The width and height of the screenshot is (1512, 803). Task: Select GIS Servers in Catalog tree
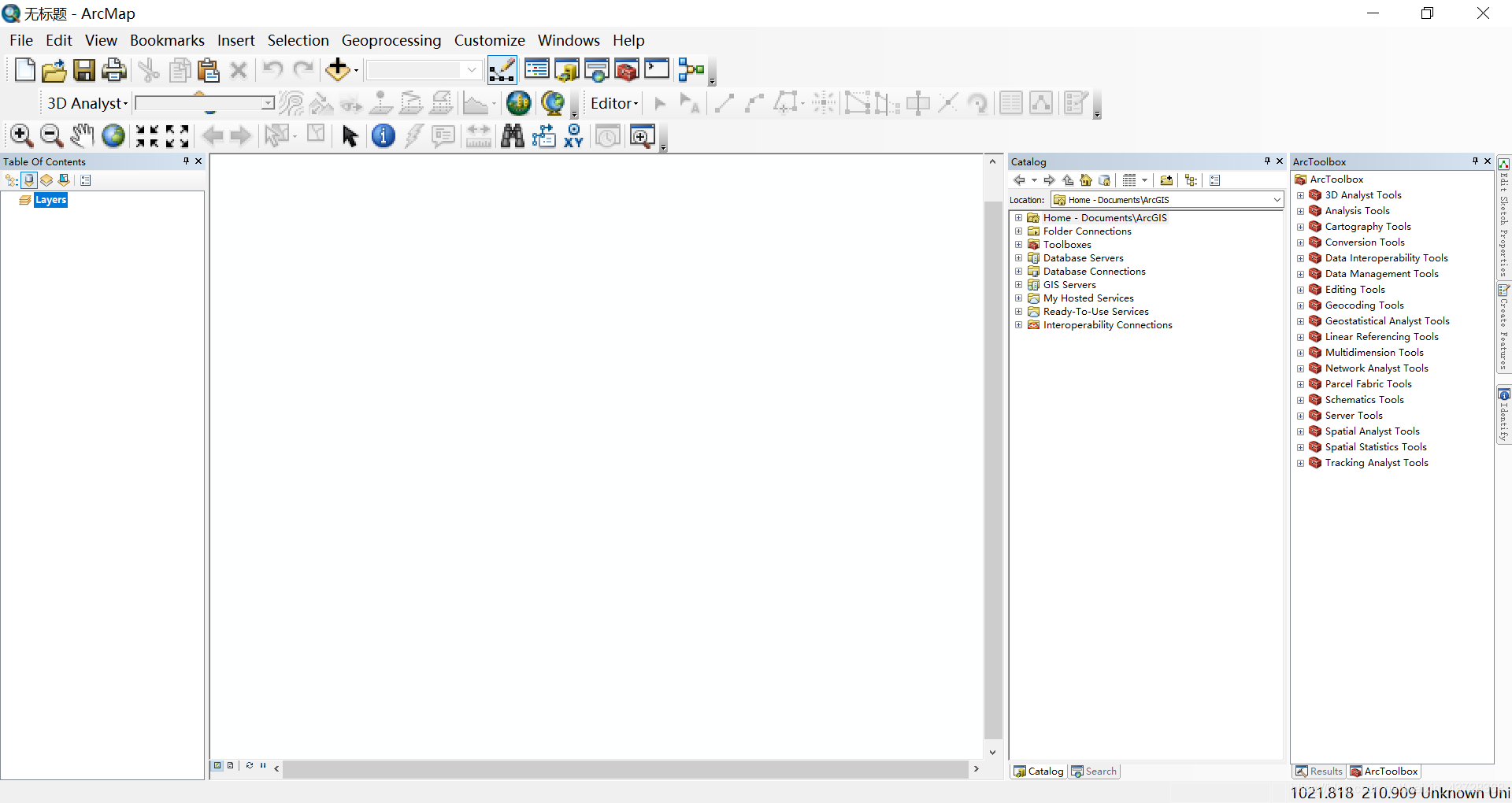[x=1069, y=285]
